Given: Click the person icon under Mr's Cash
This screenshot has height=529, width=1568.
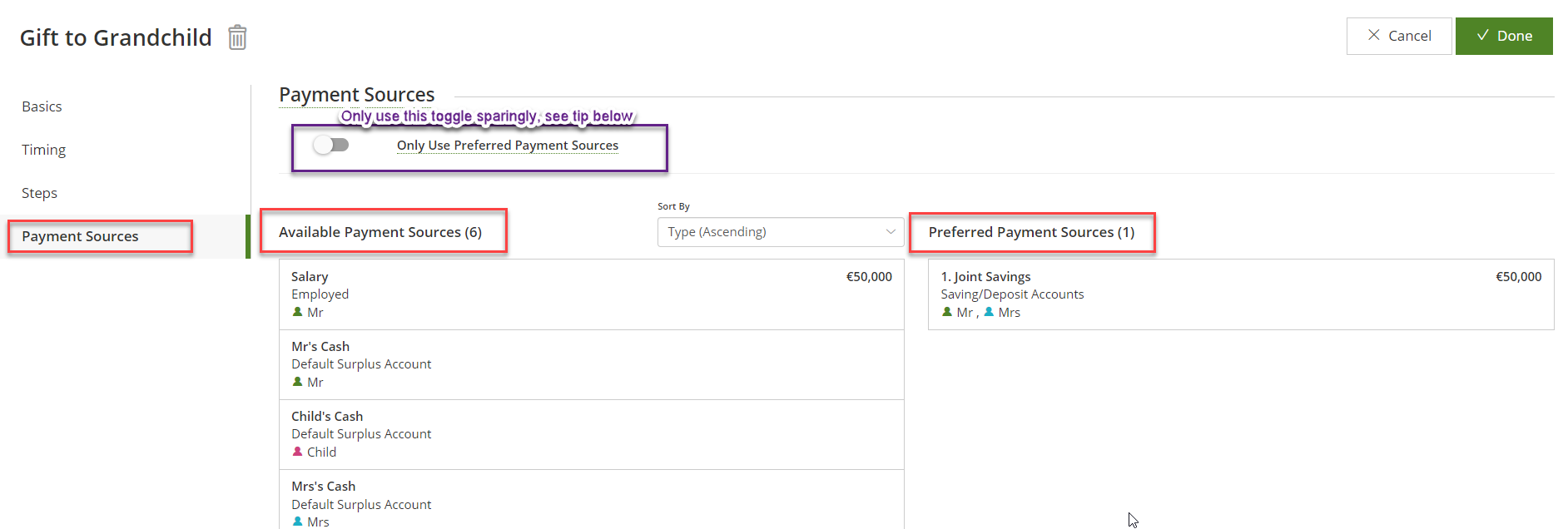Looking at the screenshot, I should point(297,382).
